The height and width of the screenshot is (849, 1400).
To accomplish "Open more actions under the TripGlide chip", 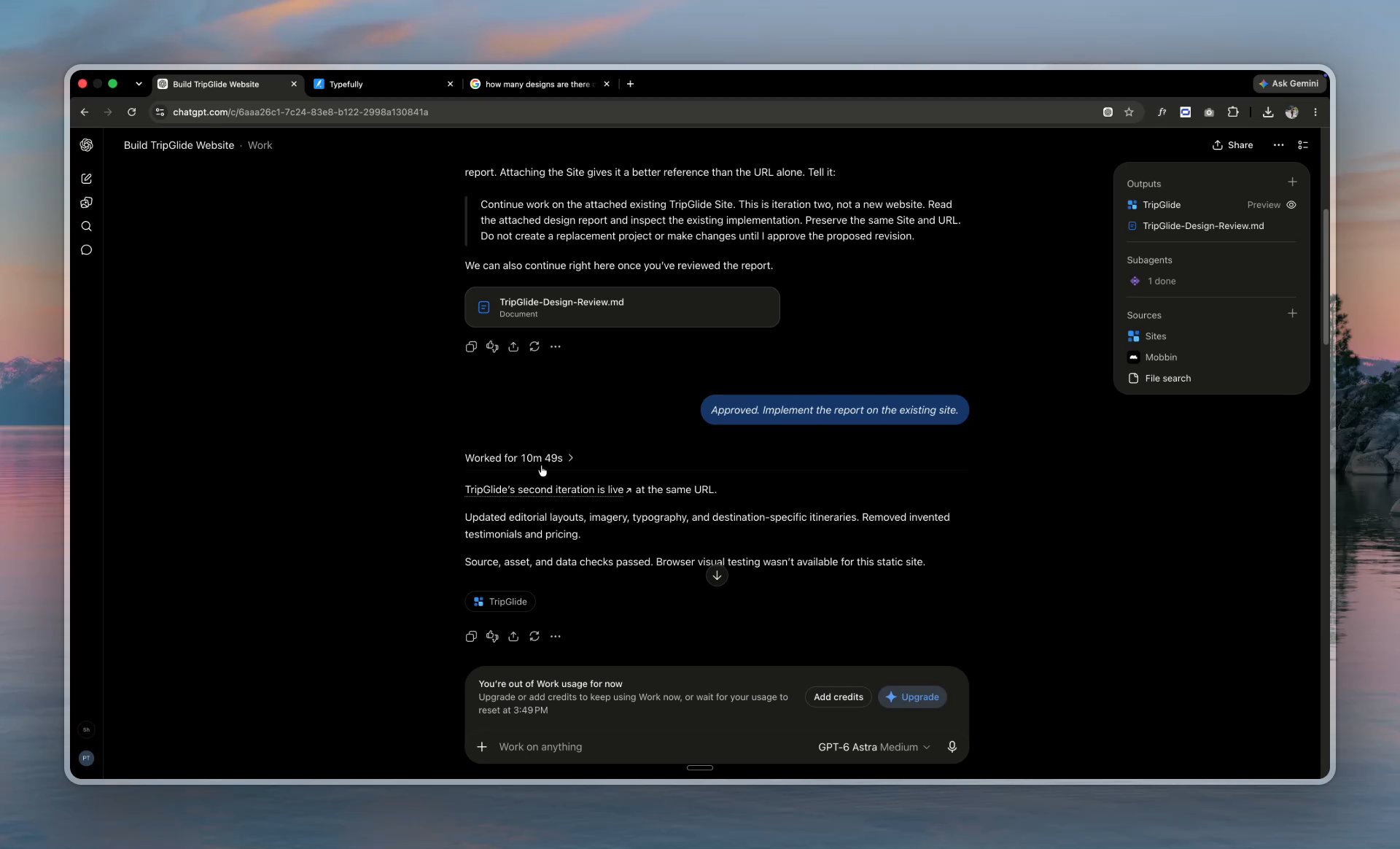I will [x=556, y=636].
